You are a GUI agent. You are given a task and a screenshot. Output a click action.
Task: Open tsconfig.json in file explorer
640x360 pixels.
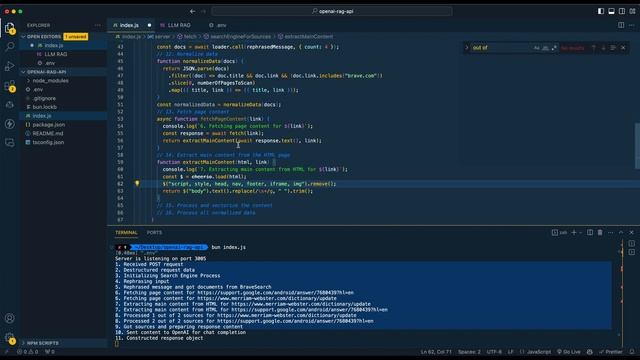coord(48,142)
